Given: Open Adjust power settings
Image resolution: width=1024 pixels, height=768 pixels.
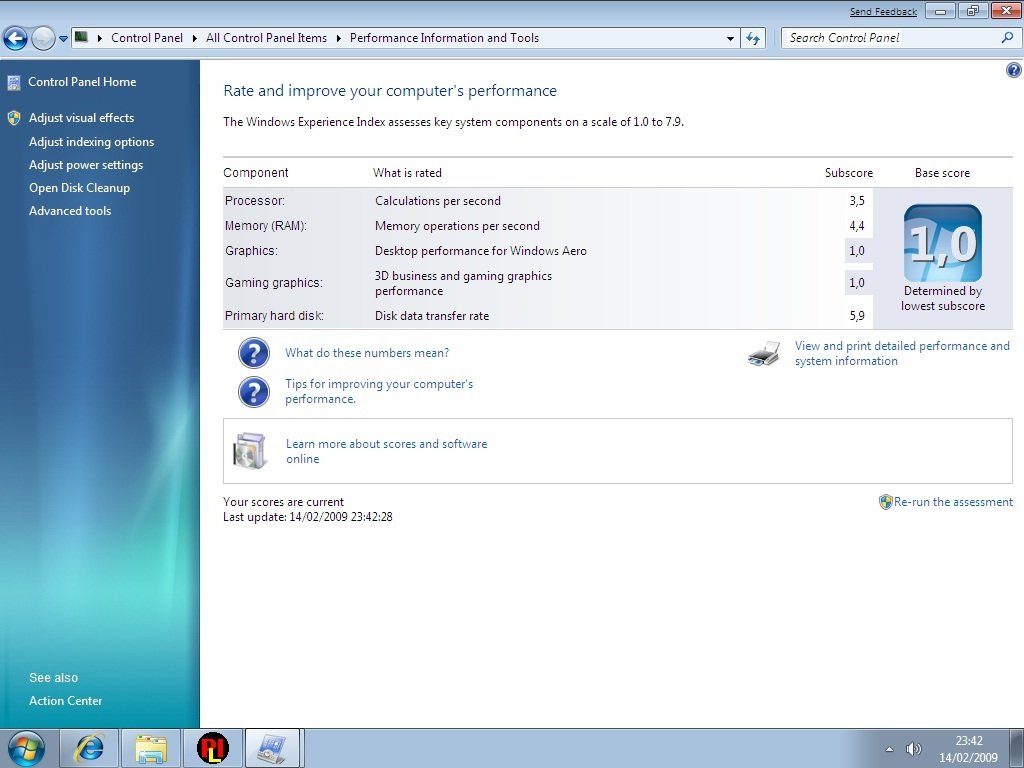Looking at the screenshot, I should click(86, 165).
